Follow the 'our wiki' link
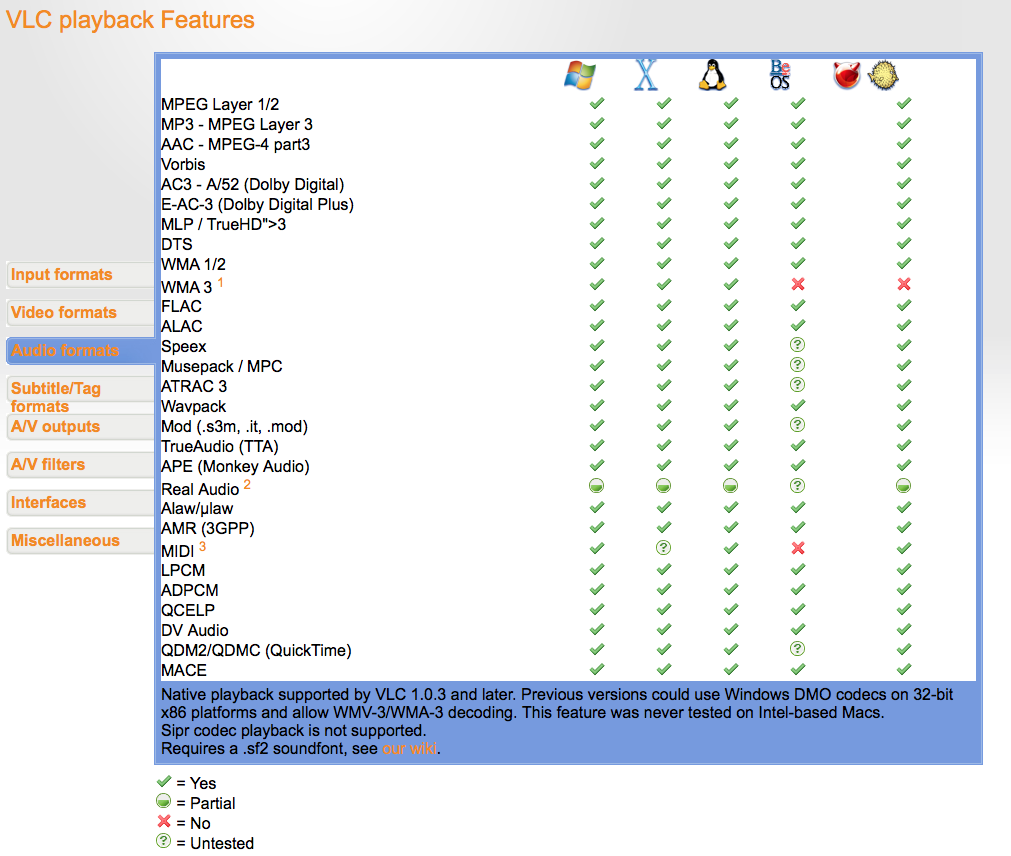 coord(409,749)
